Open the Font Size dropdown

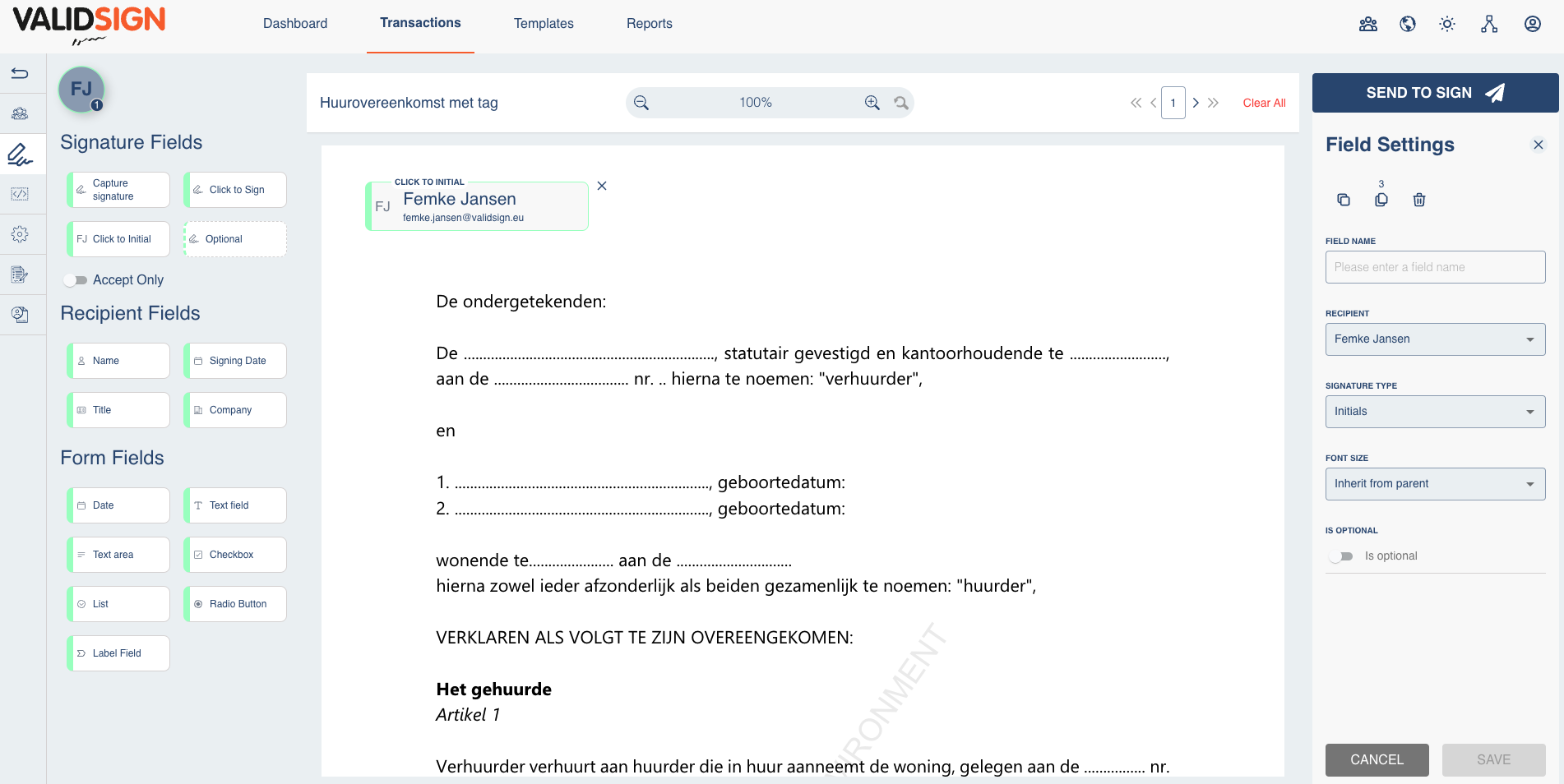[x=1435, y=483]
